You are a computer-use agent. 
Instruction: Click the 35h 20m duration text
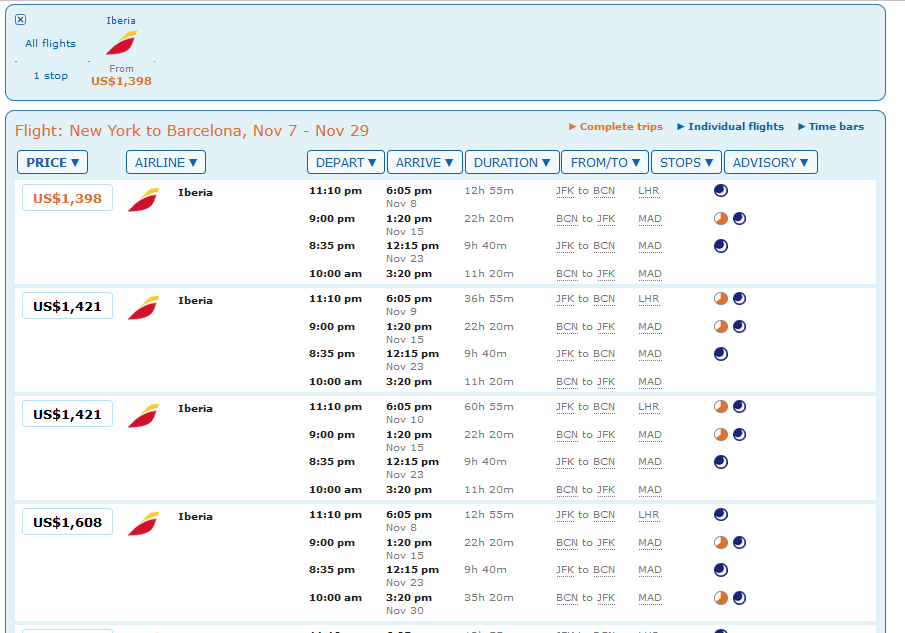tap(489, 598)
